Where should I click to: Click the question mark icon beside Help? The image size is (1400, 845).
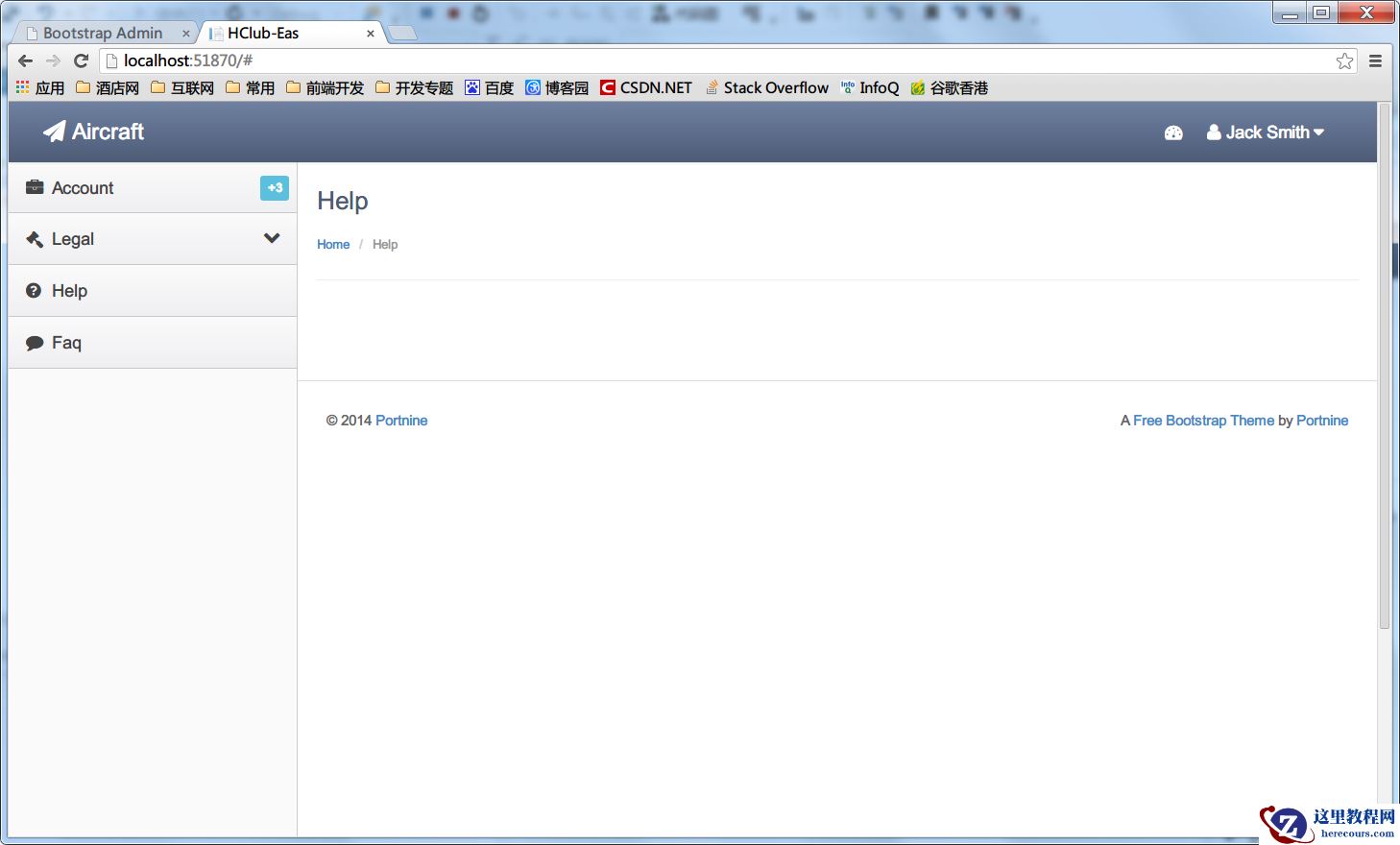point(33,290)
